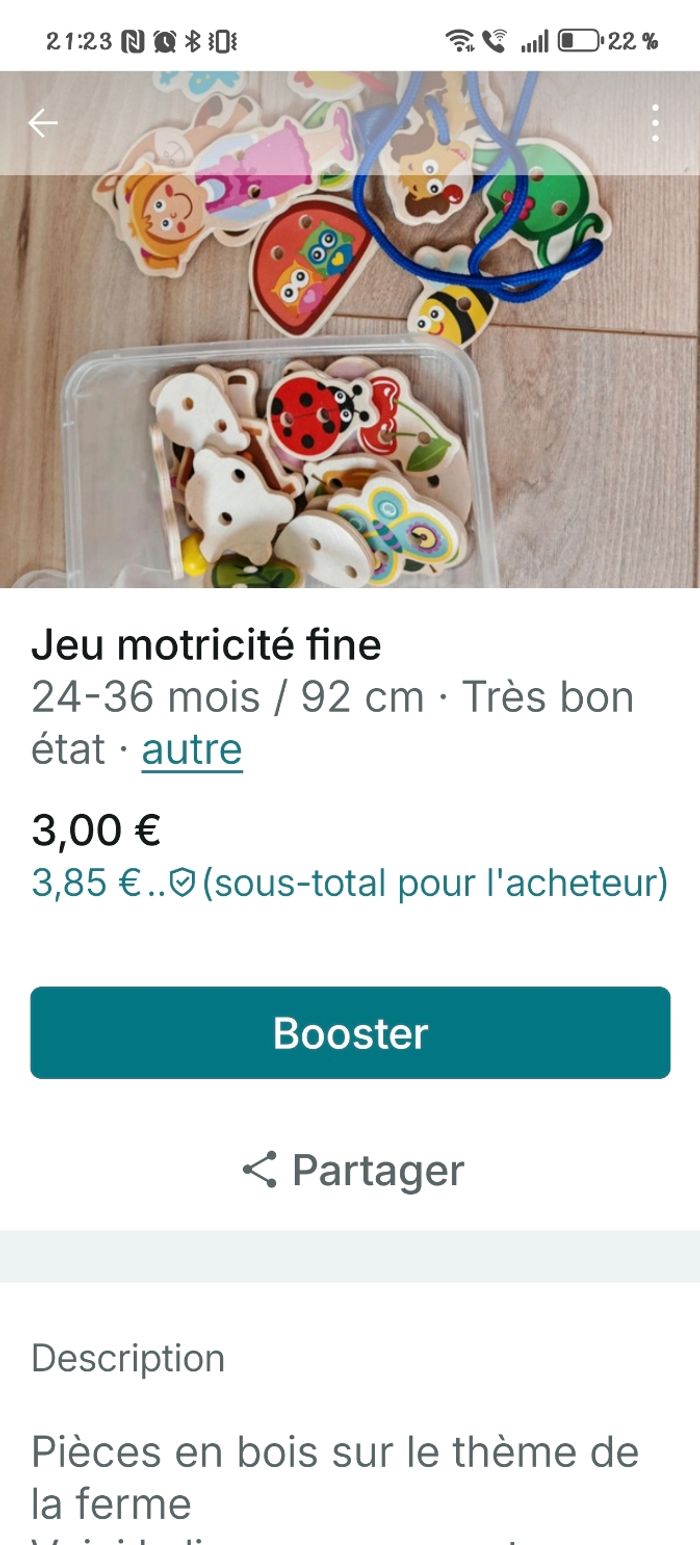
Task: Open the "autre" brand link
Action: [192, 749]
